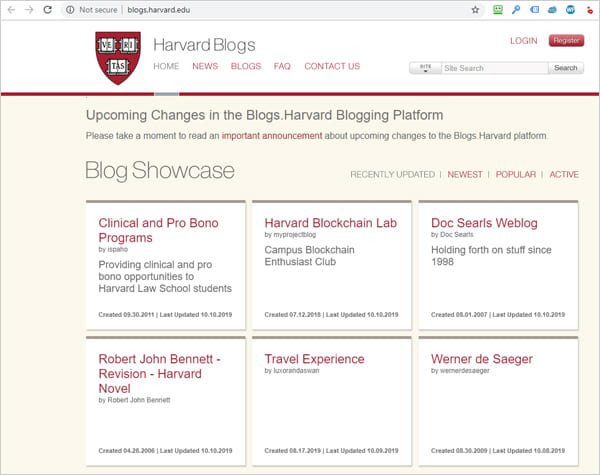Viewport: 600px width, 475px height.
Task: Open the Travel Experience blog
Action: coord(314,359)
